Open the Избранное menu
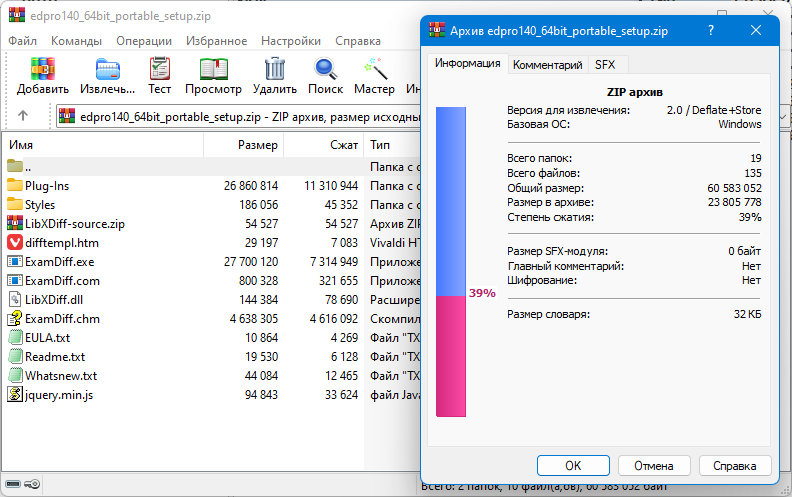Viewport: 792px width, 497px height. click(217, 41)
